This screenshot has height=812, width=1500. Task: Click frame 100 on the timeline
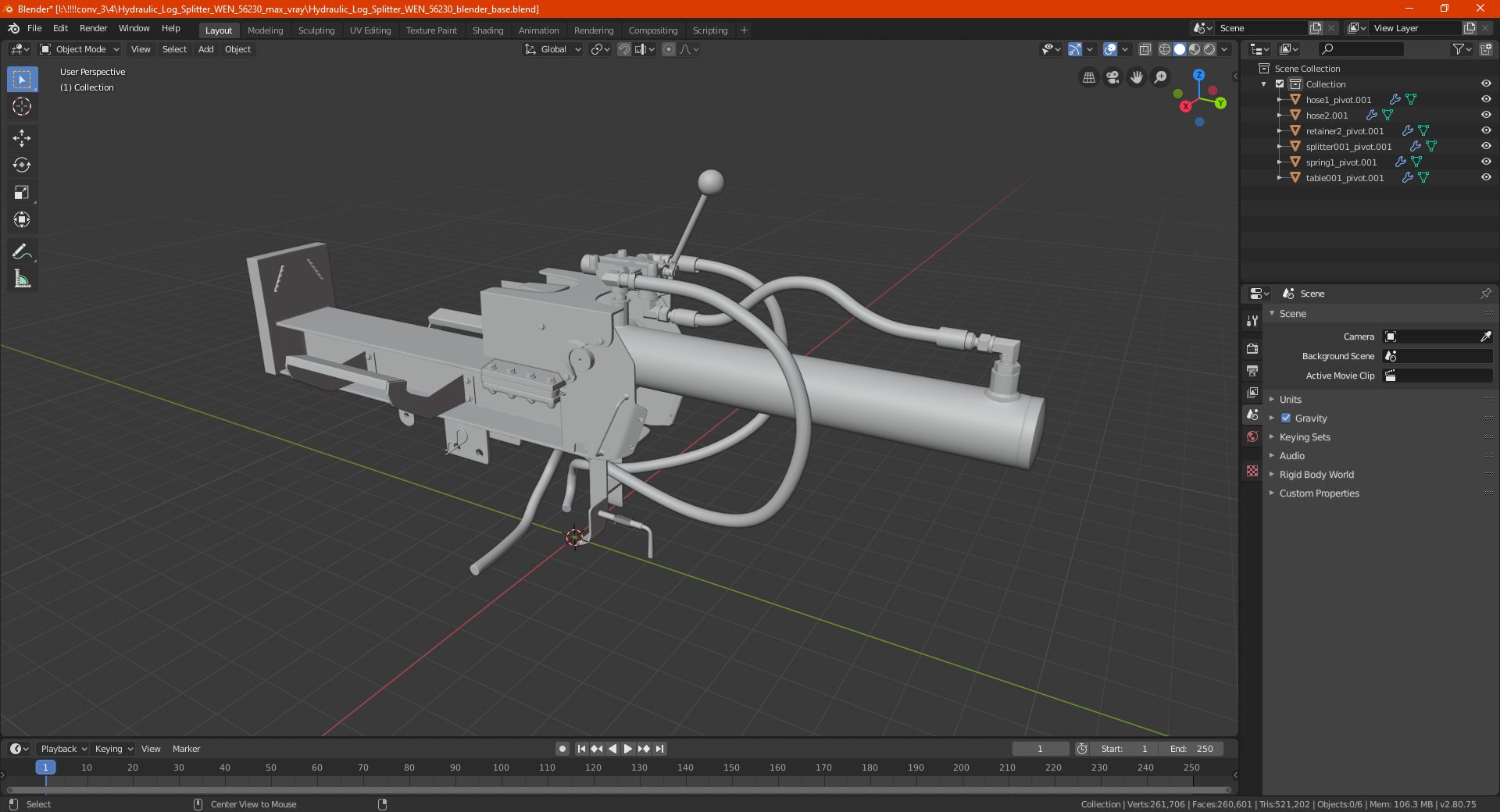pos(501,768)
